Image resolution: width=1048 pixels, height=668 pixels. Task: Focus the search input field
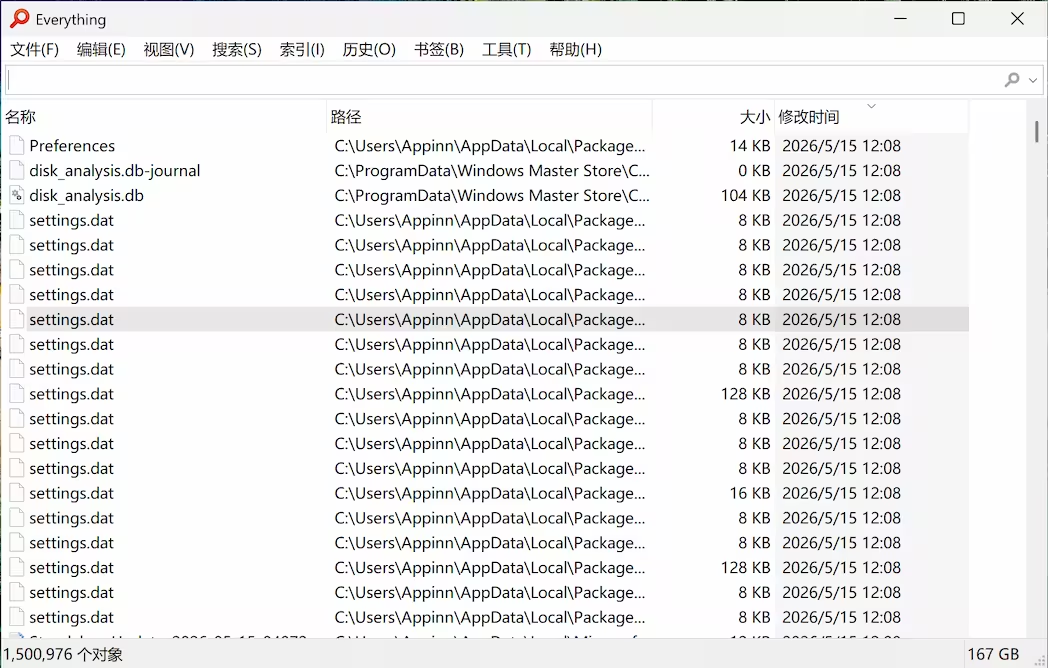503,80
